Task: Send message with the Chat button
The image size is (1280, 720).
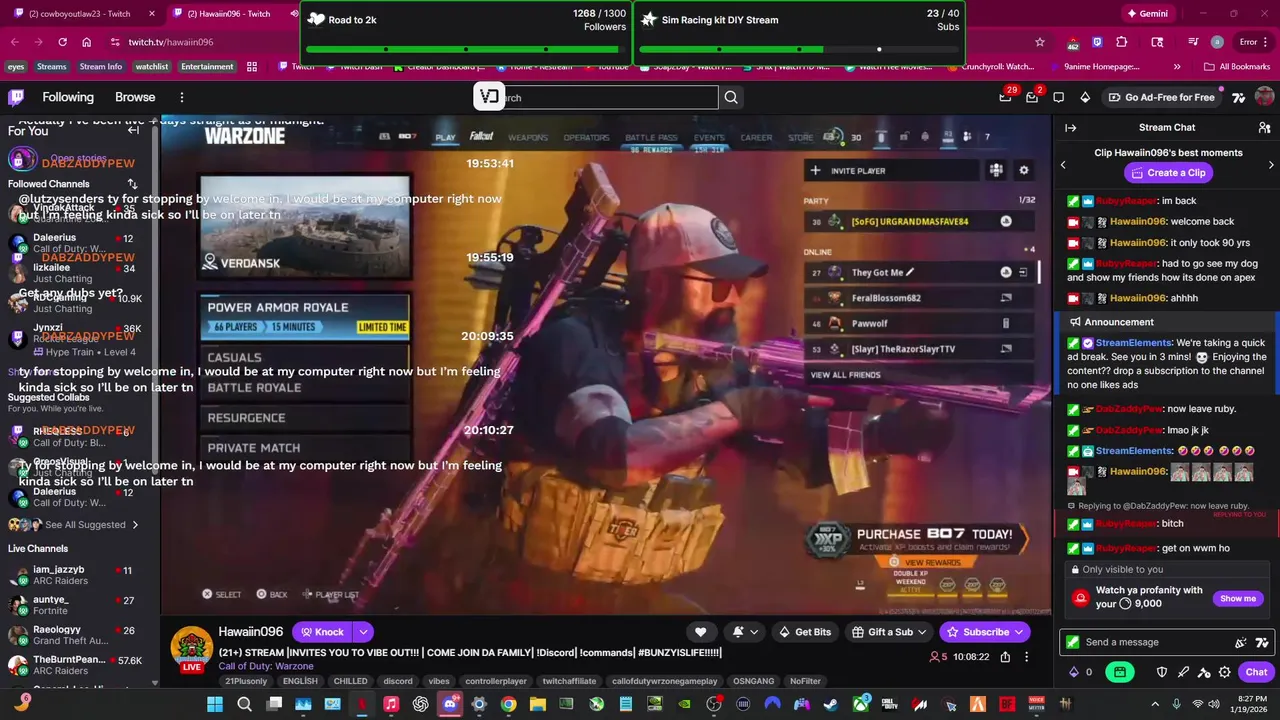Action: (1256, 672)
